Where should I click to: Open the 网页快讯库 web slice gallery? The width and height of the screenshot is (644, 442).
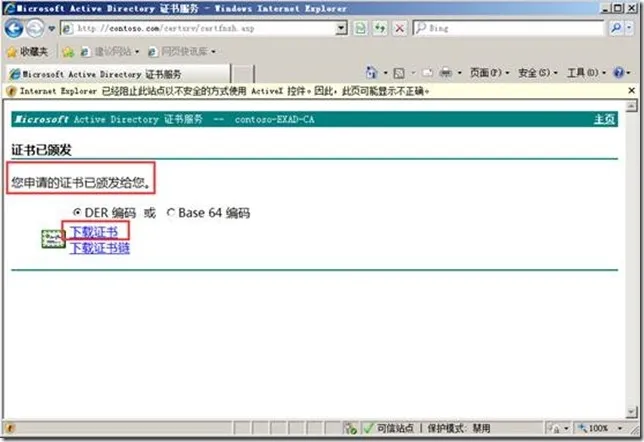pos(182,52)
